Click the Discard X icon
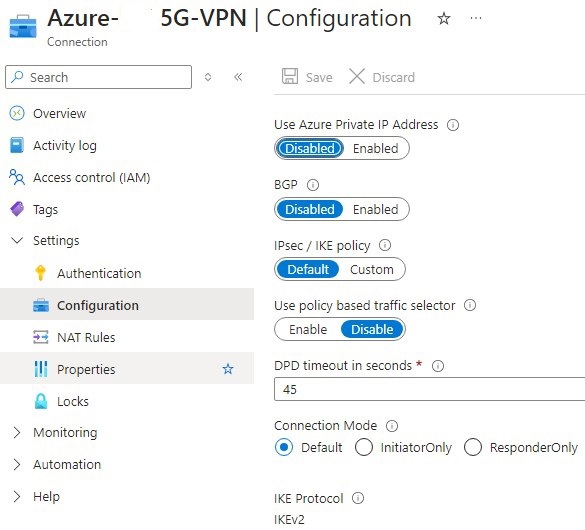Viewport: 585px width, 530px height. 357,76
